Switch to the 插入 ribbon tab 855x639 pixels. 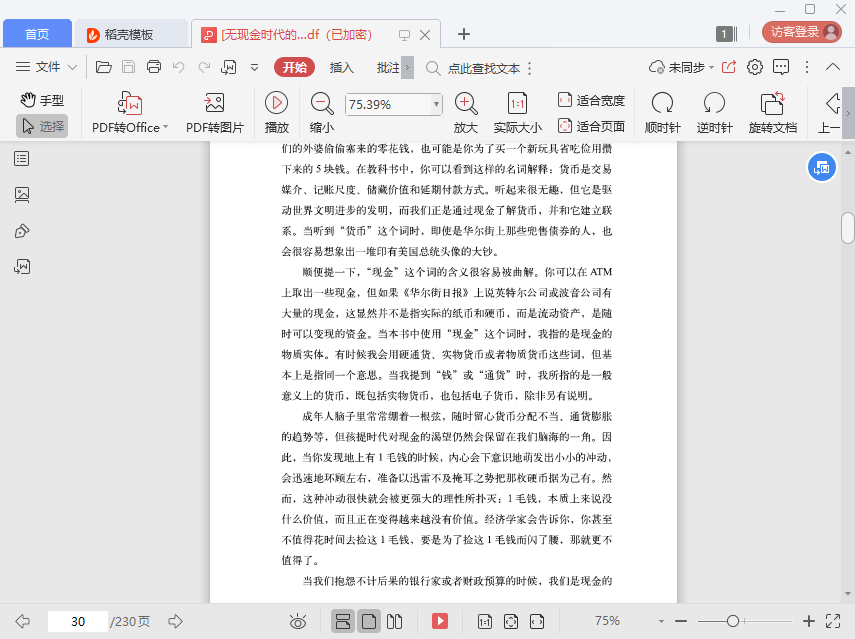[x=342, y=68]
